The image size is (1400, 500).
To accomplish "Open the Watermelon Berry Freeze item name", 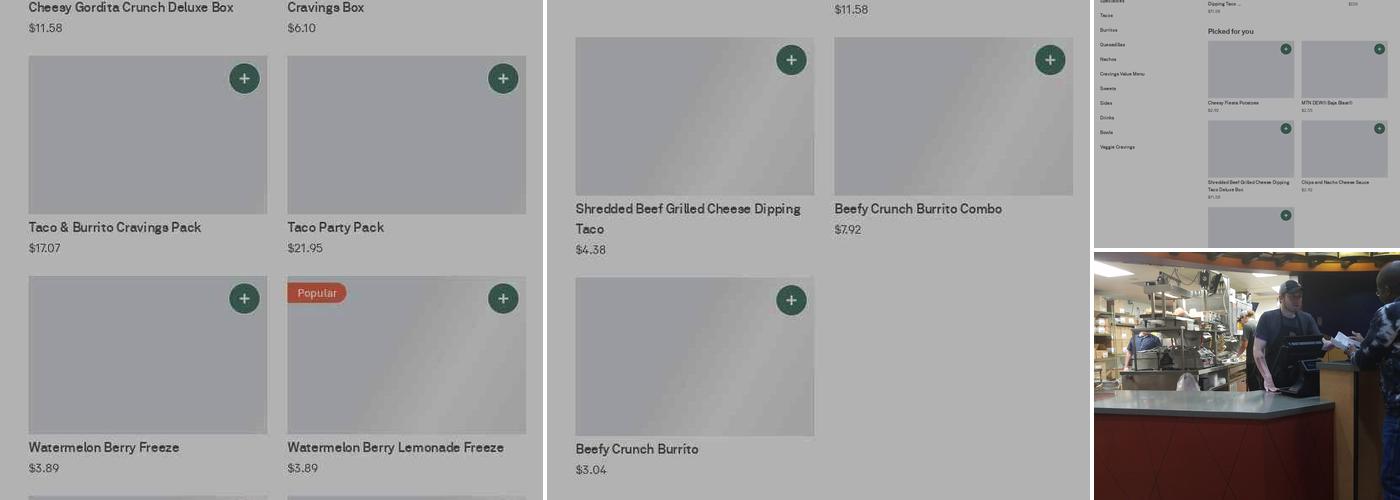I will 104,447.
